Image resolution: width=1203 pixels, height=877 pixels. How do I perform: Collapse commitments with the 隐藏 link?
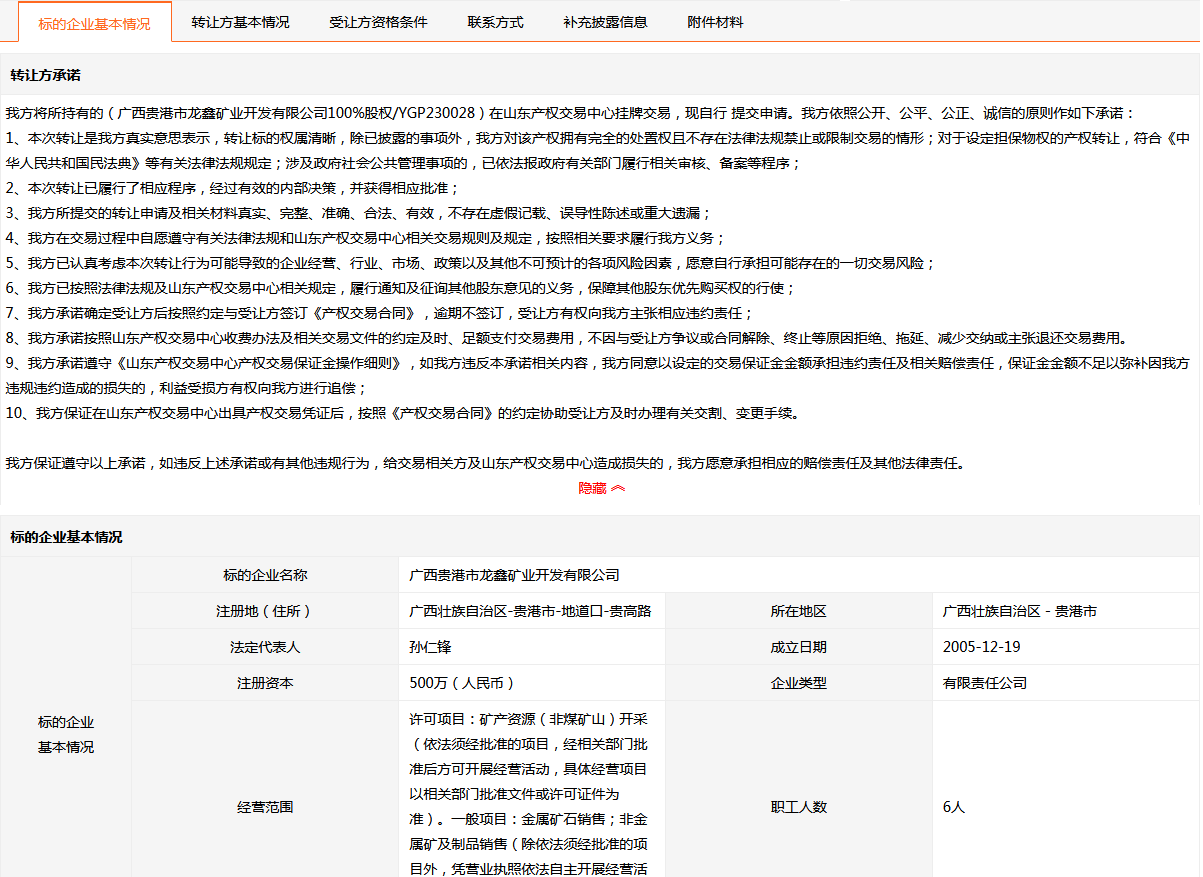point(602,488)
